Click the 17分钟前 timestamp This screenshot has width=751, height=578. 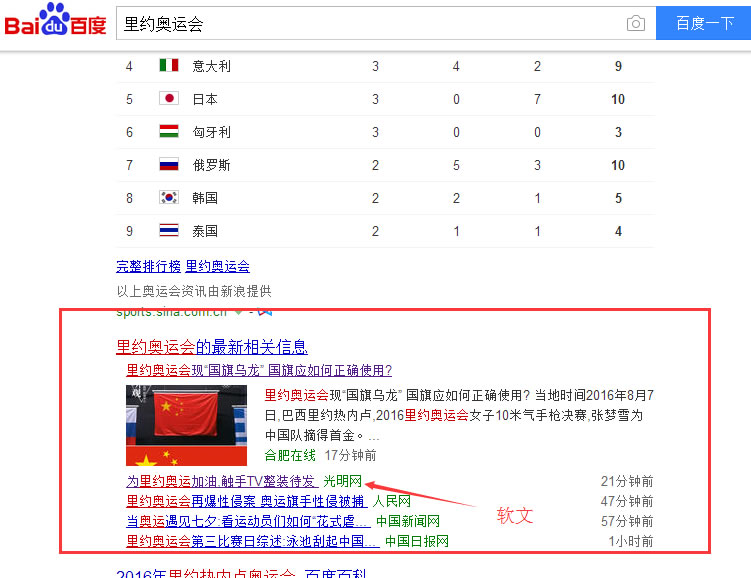point(350,455)
